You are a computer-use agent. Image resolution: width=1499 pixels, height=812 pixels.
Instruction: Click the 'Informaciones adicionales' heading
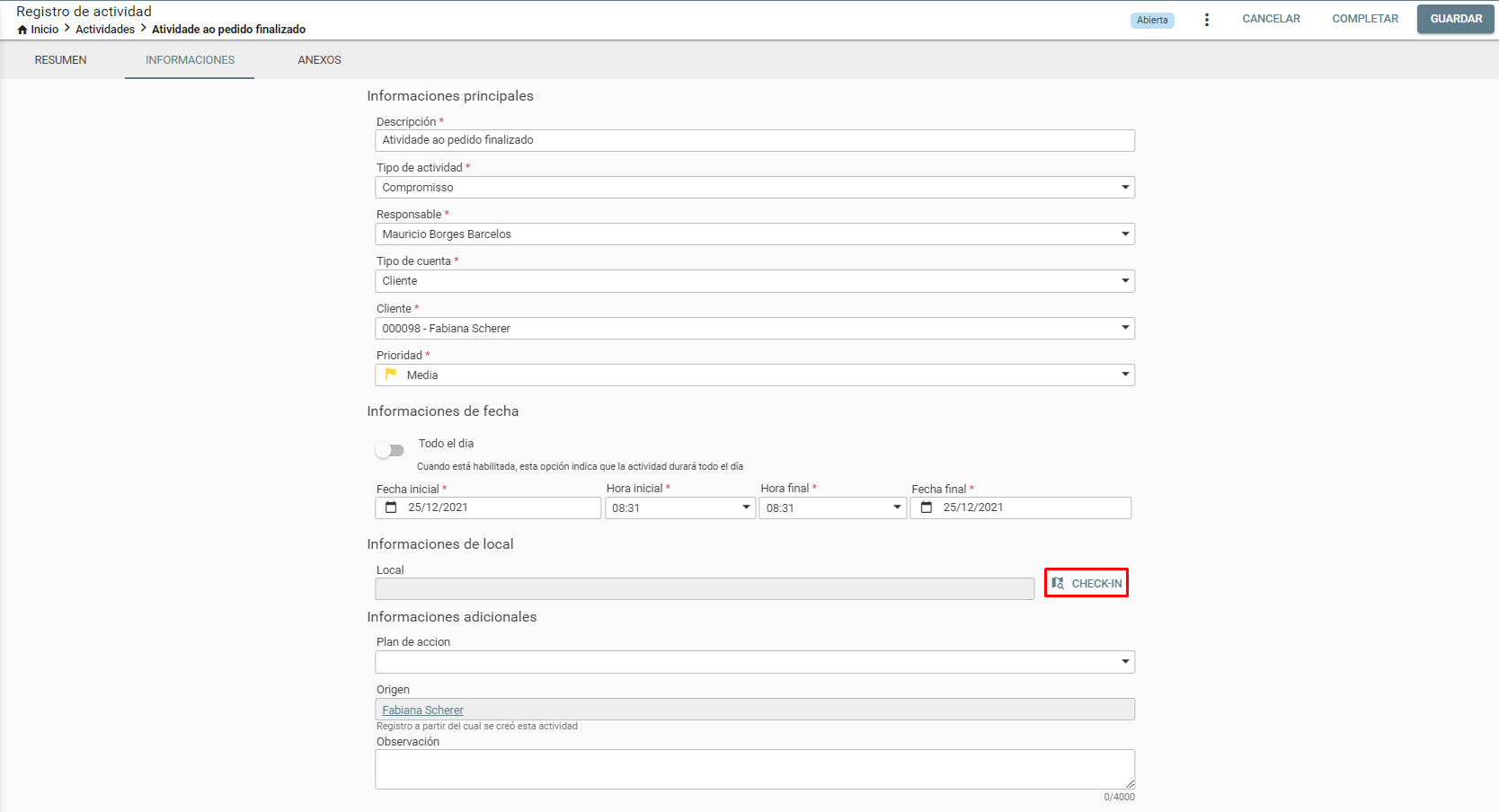(x=452, y=617)
